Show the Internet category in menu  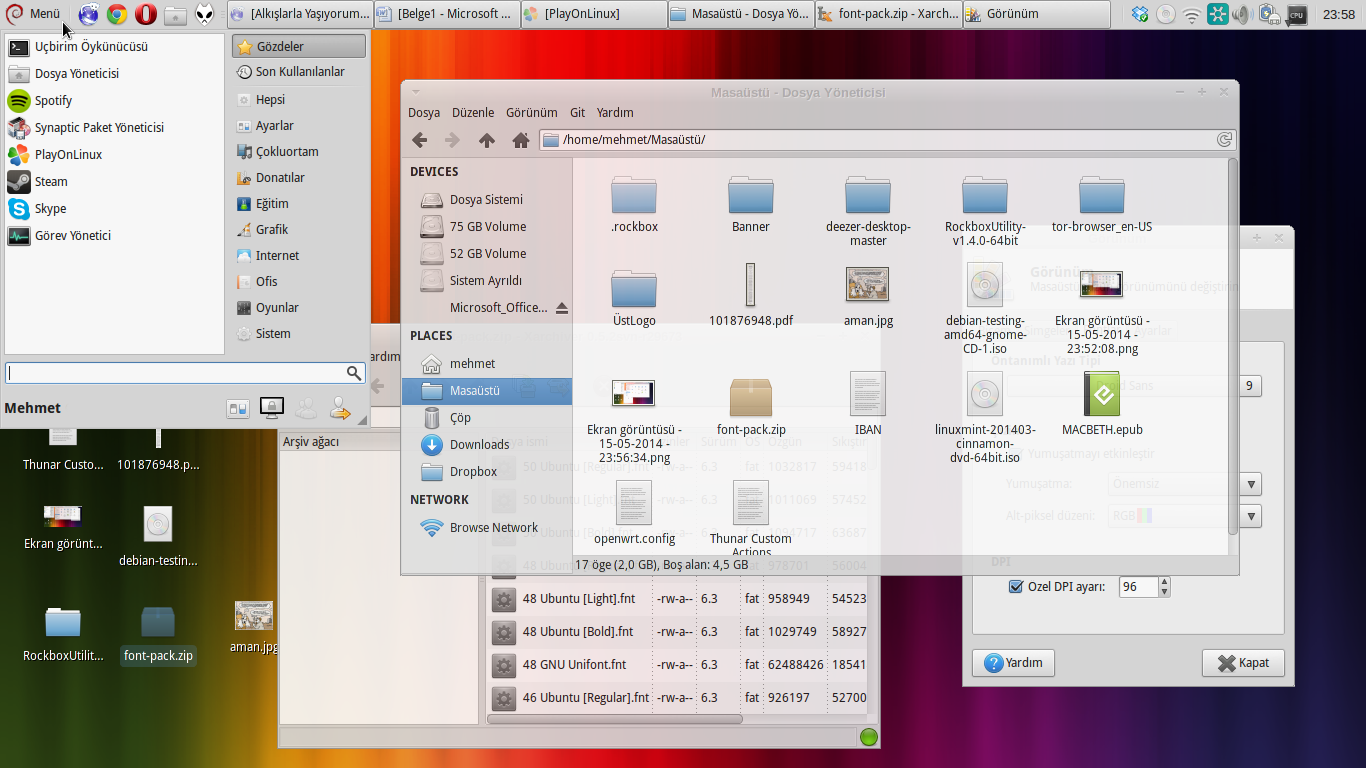(299, 256)
